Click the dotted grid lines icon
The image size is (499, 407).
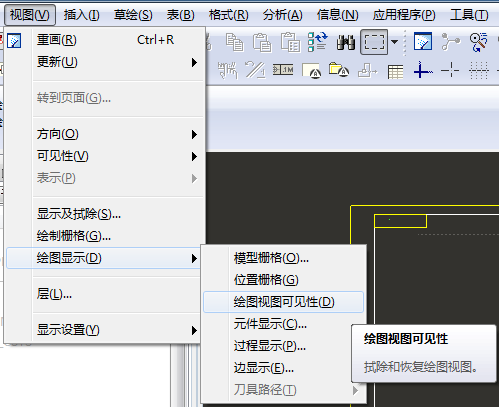tap(479, 70)
